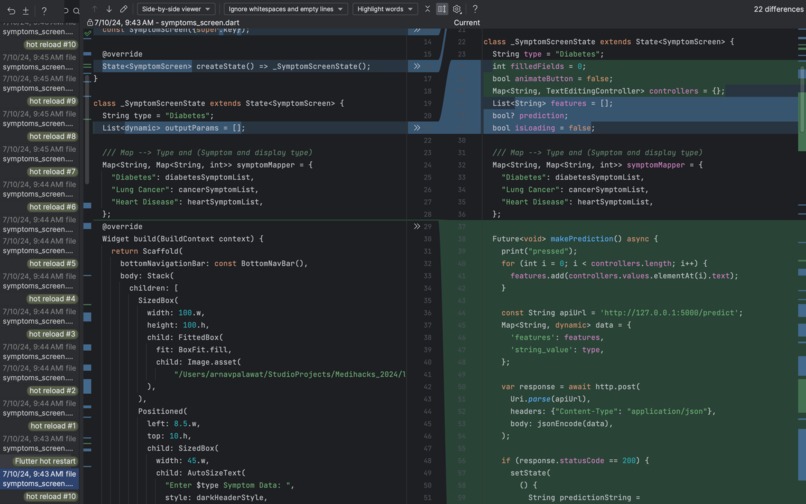The width and height of the screenshot is (806, 504).
Task: Click the highlighted 9:43 AM revision entry
Action: click(40, 479)
